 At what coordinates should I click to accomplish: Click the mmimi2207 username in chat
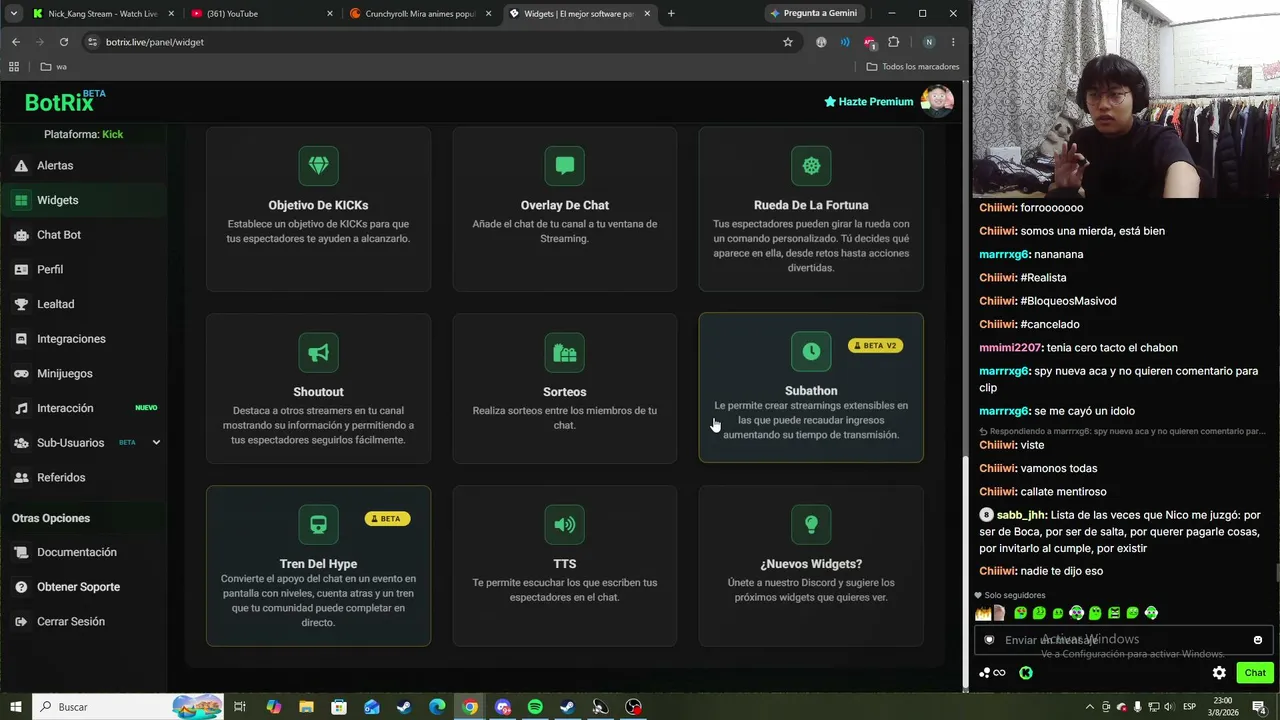click(1011, 348)
